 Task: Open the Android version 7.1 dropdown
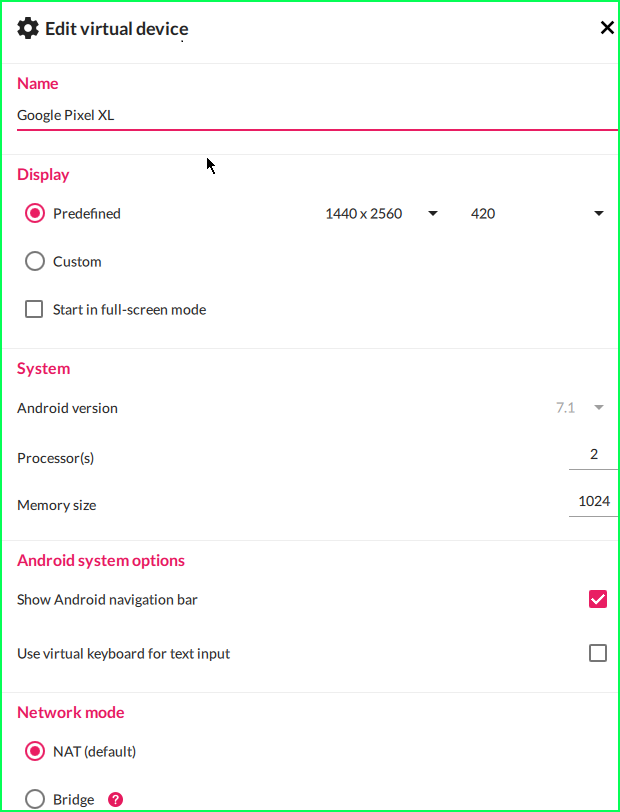tap(580, 407)
